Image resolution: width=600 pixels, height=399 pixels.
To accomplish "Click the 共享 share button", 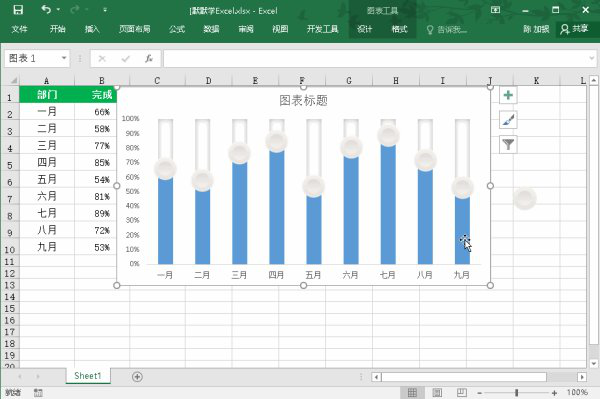I will (x=574, y=29).
